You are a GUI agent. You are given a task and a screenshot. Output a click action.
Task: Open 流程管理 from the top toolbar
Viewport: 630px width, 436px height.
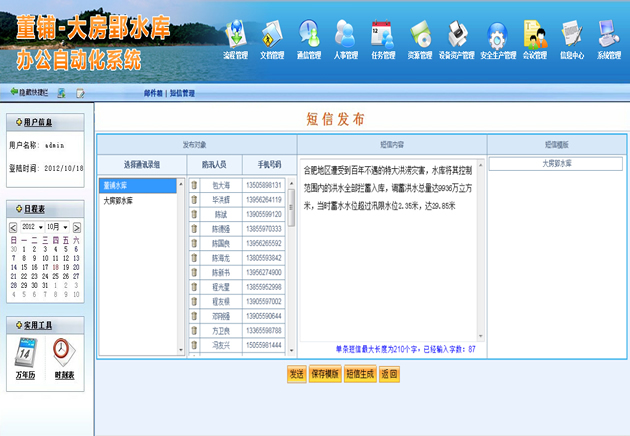pyautogui.click(x=234, y=38)
